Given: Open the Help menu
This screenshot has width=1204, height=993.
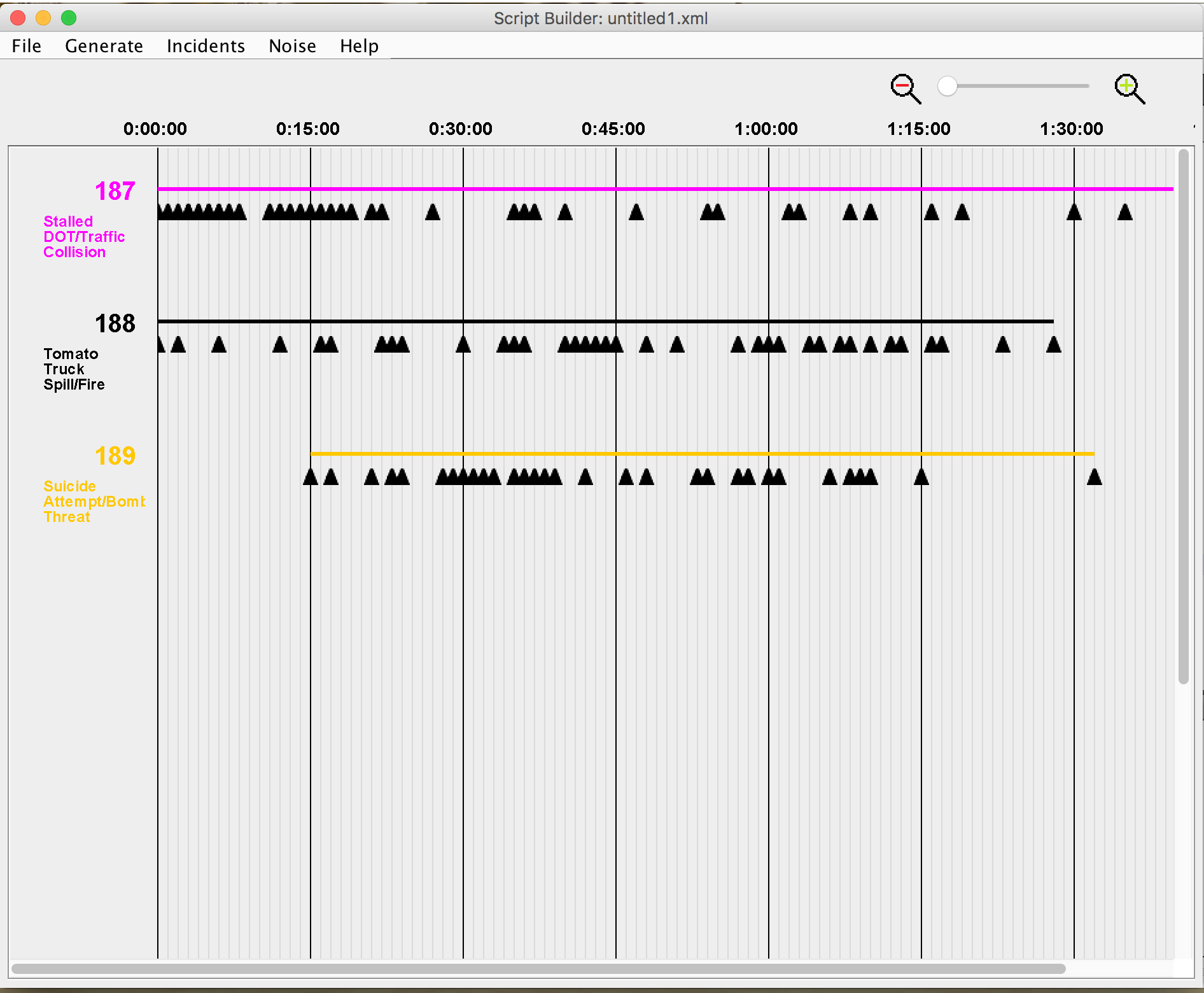Looking at the screenshot, I should [x=359, y=46].
